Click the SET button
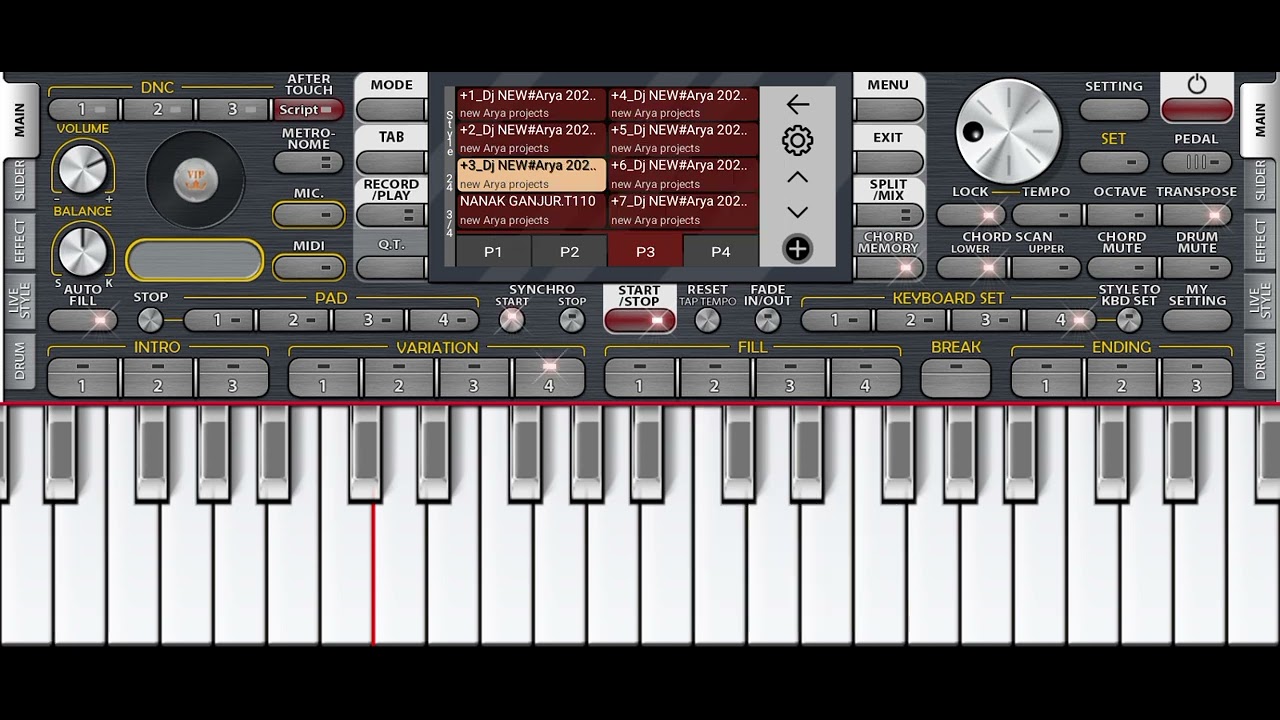The height and width of the screenshot is (720, 1280). [x=1114, y=162]
